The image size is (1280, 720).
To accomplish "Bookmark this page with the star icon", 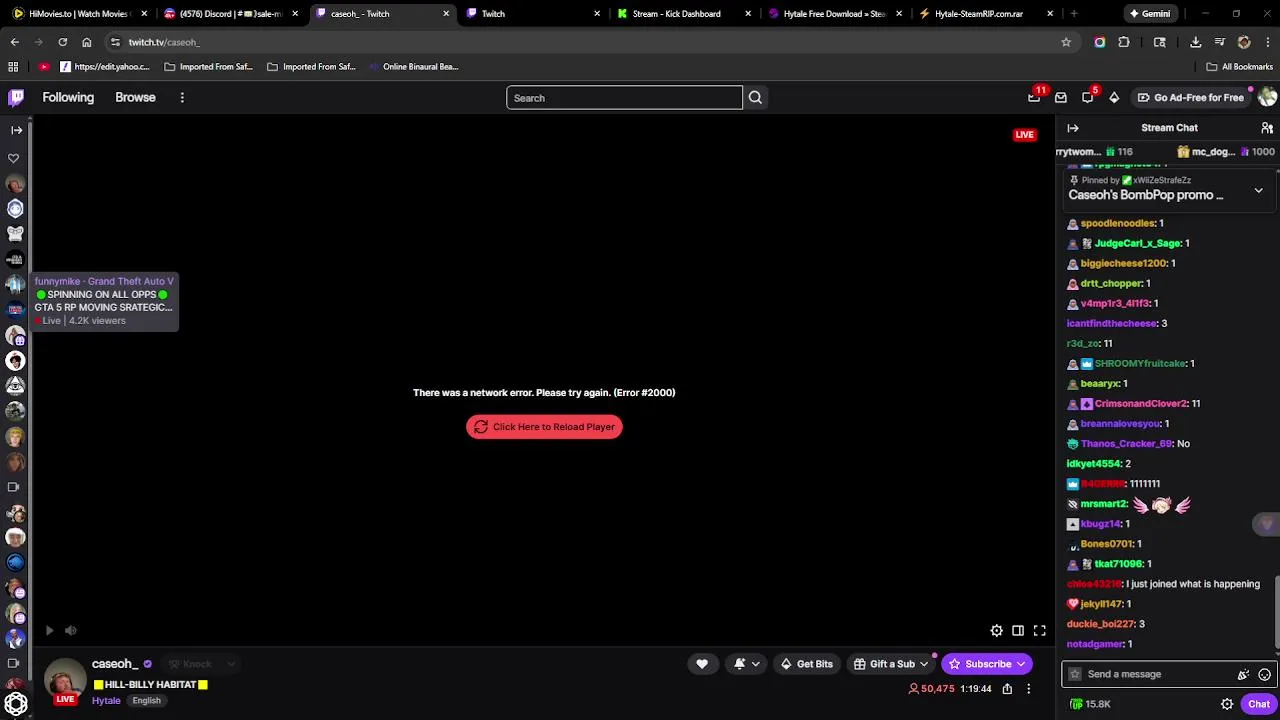I will 1066,42.
